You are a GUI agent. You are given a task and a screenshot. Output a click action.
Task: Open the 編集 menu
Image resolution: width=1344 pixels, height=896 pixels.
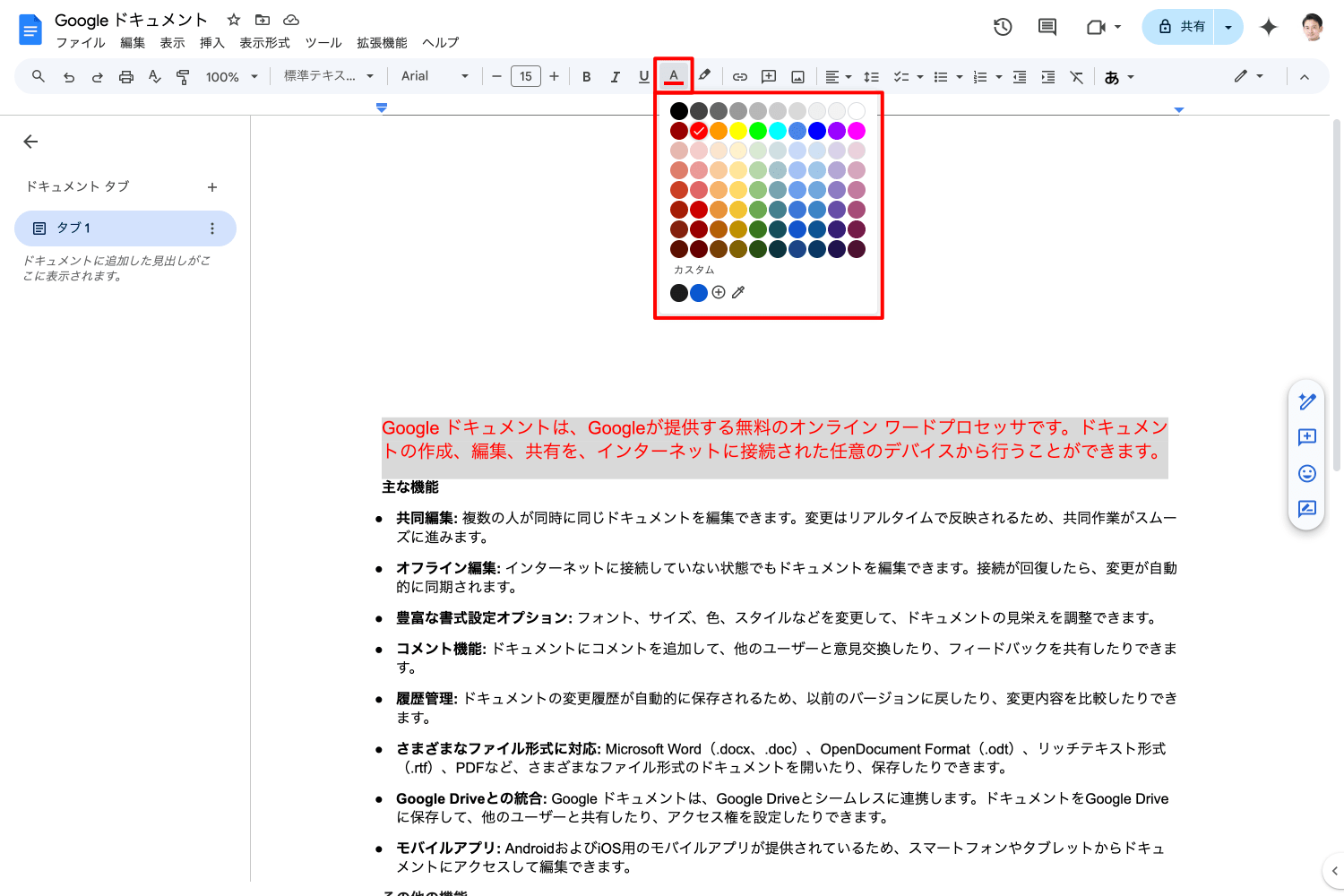click(x=133, y=43)
